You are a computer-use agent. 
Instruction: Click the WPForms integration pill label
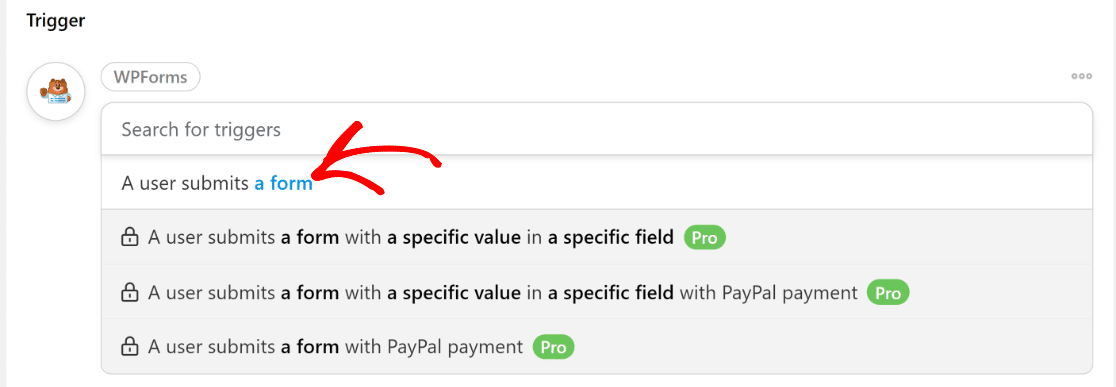tap(150, 77)
